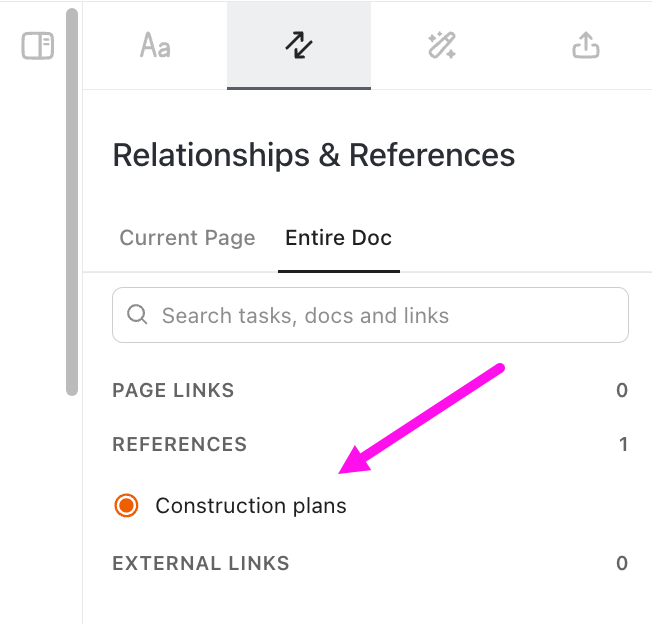Click the magenta arrow annotation
This screenshot has width=652, height=624.
(x=420, y=418)
